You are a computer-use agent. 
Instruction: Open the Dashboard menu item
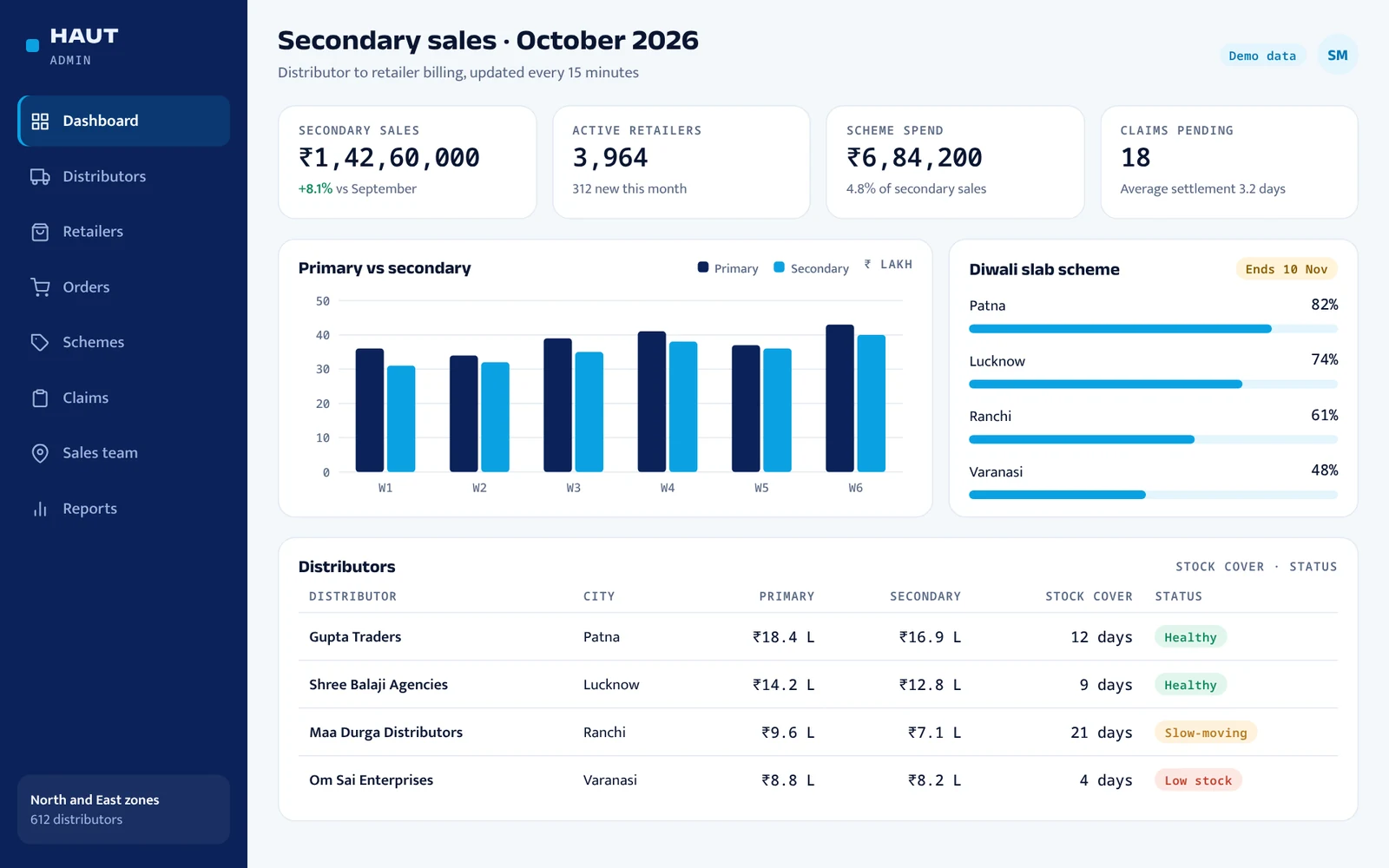123,122
